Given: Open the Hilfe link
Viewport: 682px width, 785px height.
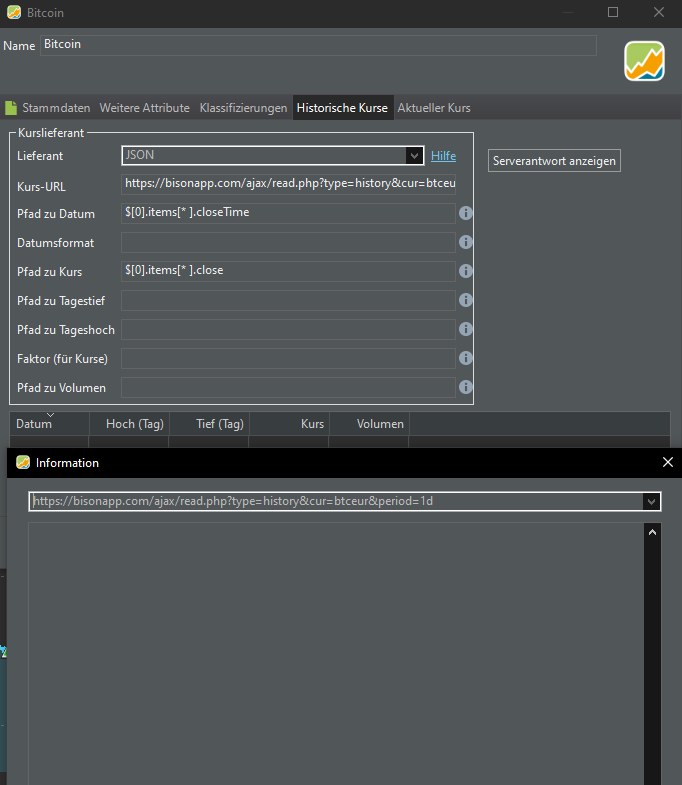Looking at the screenshot, I should 443,156.
